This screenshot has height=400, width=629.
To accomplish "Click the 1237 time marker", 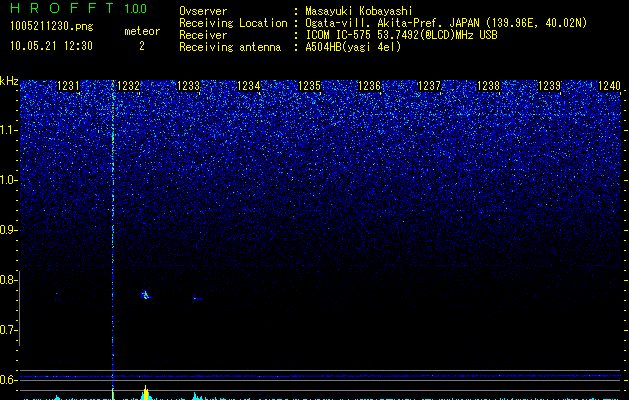I will point(429,86).
